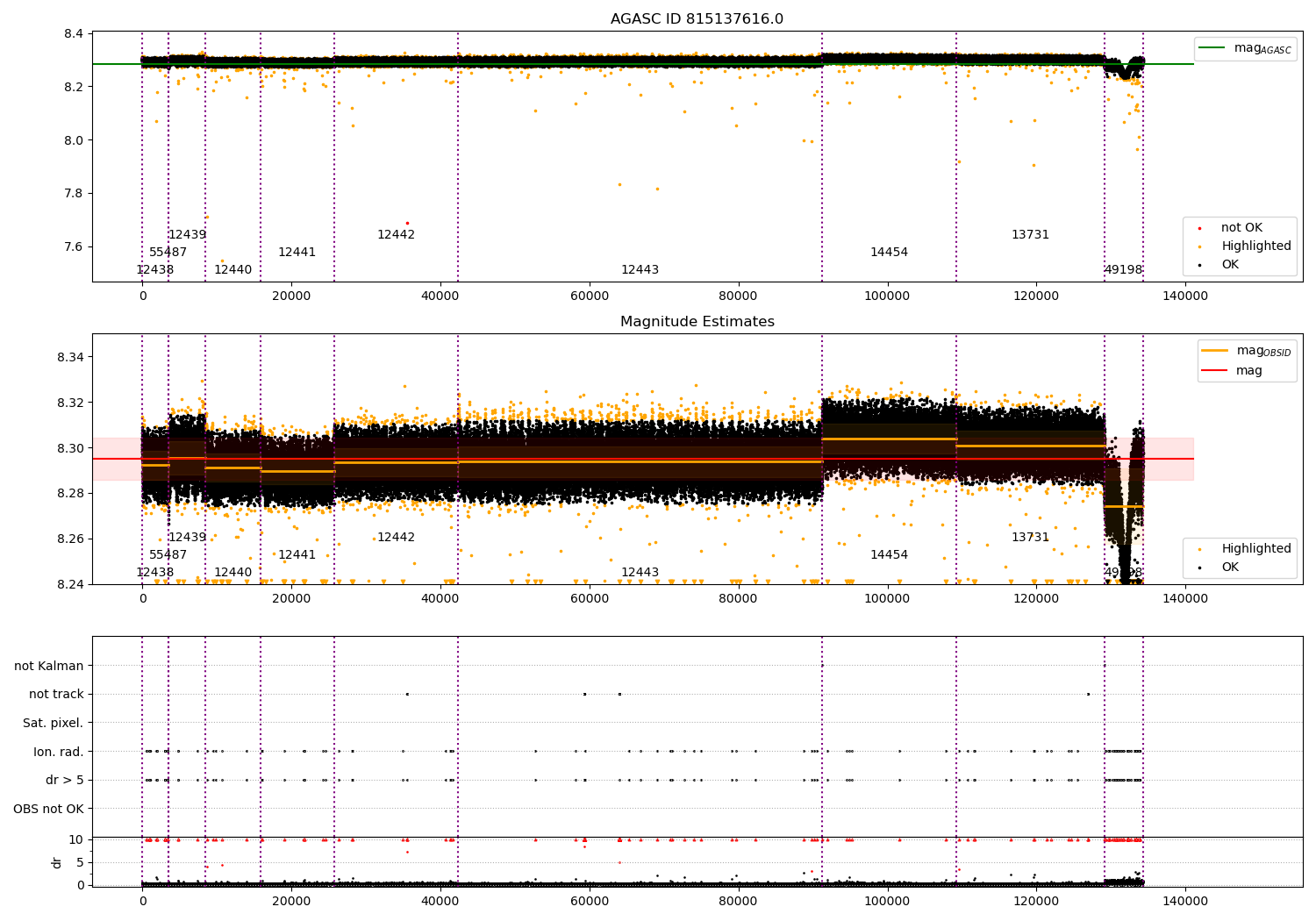The image size is (1316, 921).
Task: Select 'OK' legend entry in middle plot
Action: pyautogui.click(x=1230, y=568)
